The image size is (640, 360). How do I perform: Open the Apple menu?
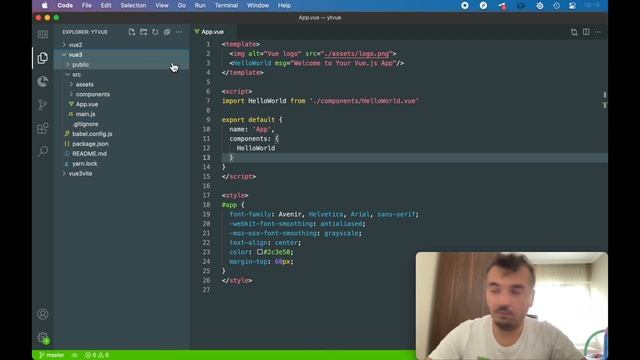point(44,5)
